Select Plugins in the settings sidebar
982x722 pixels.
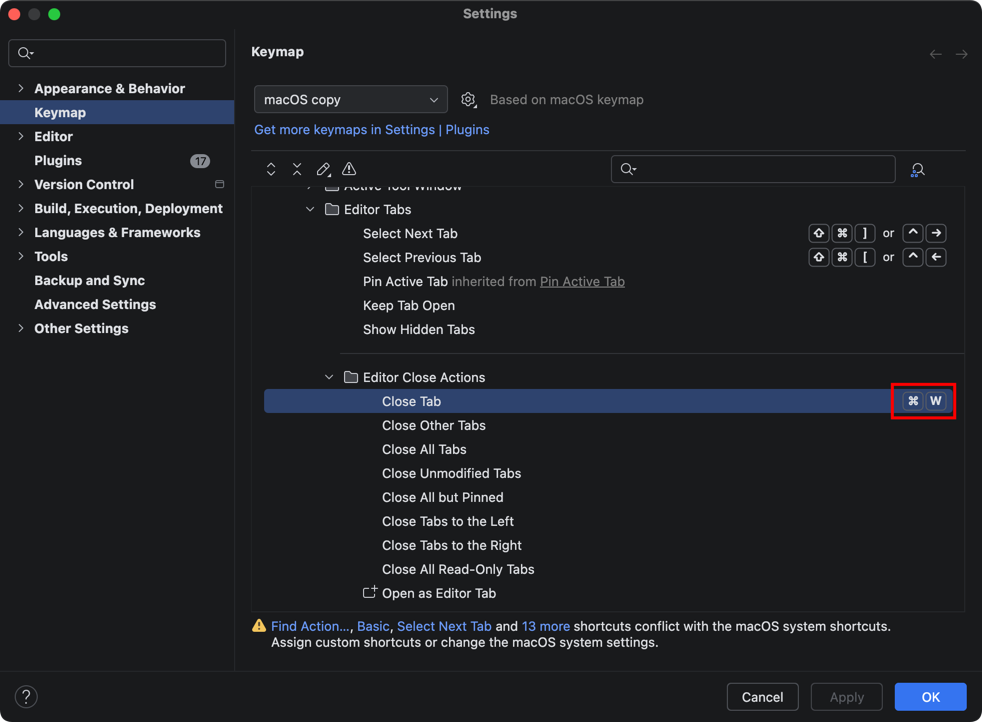[x=58, y=160]
